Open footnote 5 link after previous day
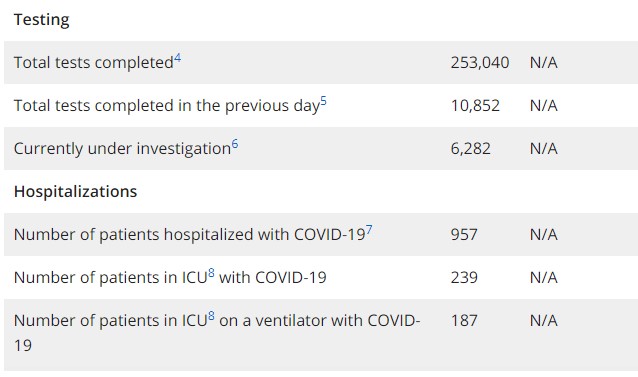 click(323, 101)
